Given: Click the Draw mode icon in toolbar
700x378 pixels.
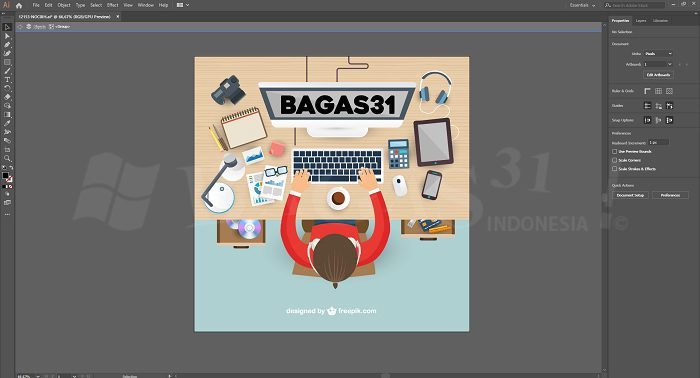Looking at the screenshot, I should point(7,195).
